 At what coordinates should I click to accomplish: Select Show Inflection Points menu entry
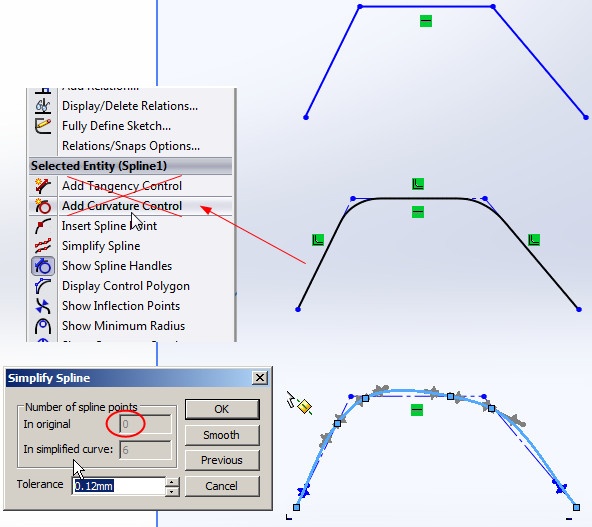point(121,306)
